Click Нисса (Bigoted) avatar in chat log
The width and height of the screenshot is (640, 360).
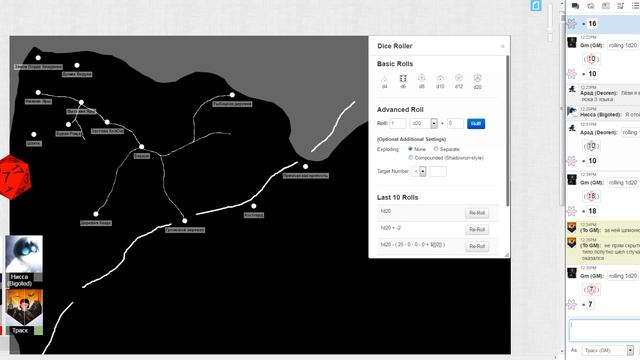(x=572, y=112)
